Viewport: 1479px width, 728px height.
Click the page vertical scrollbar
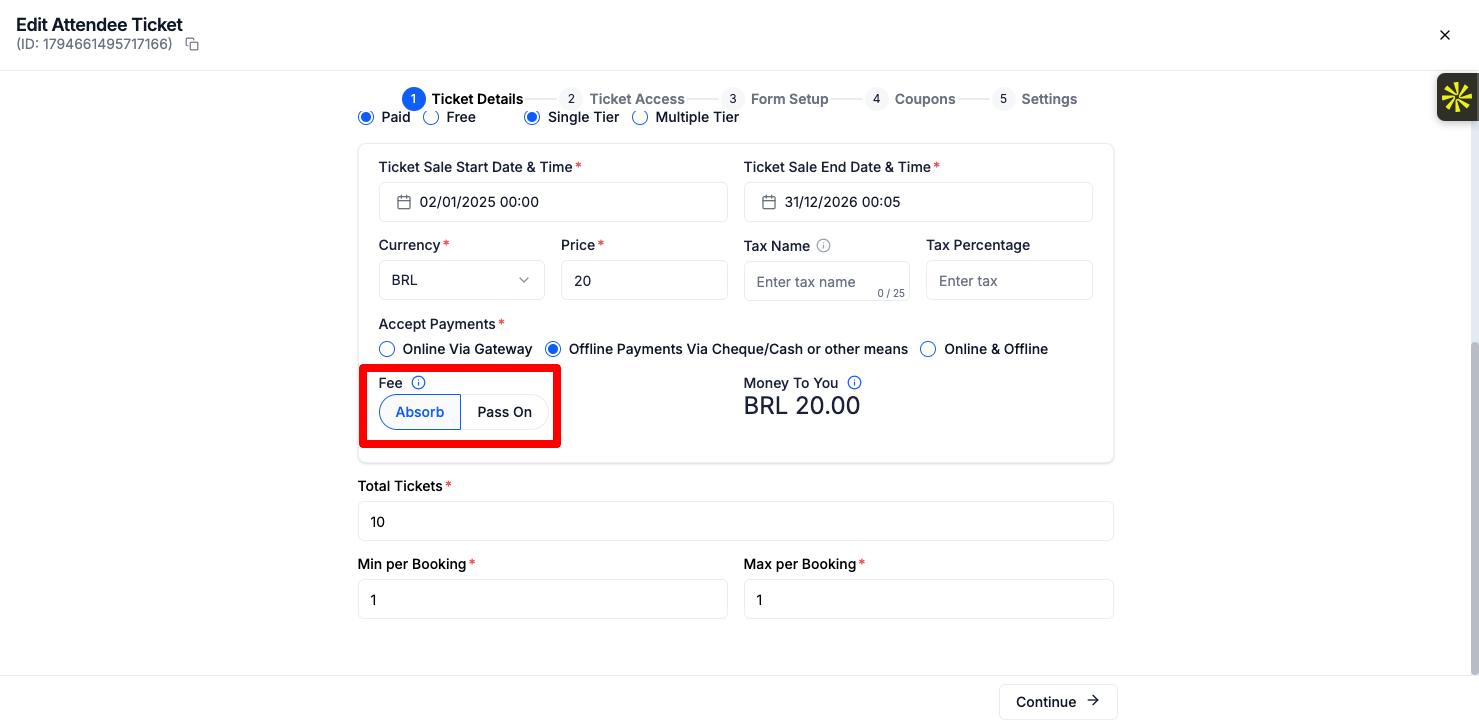pos(1474,507)
